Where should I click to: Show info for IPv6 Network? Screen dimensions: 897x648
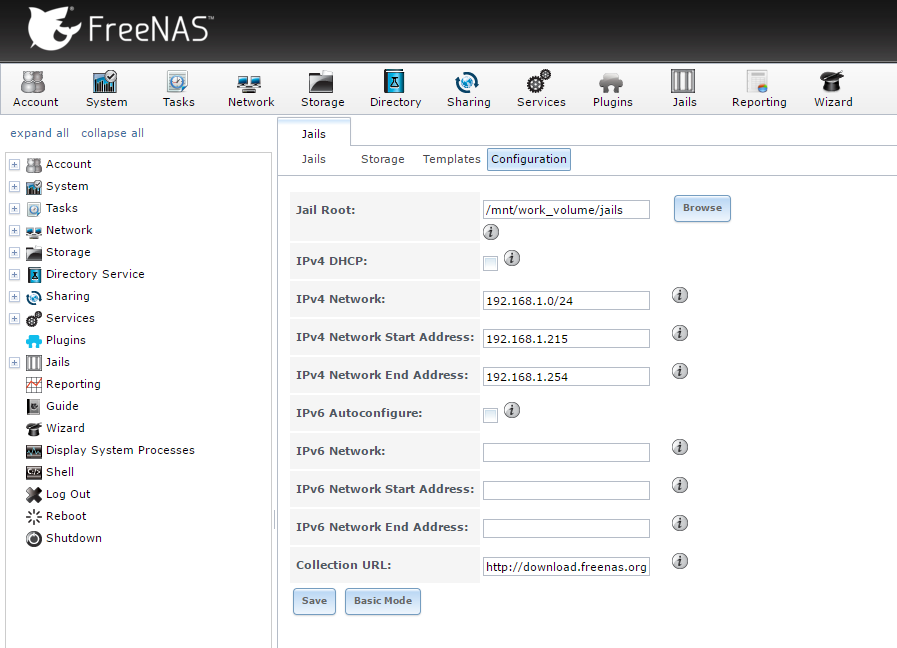(x=680, y=447)
